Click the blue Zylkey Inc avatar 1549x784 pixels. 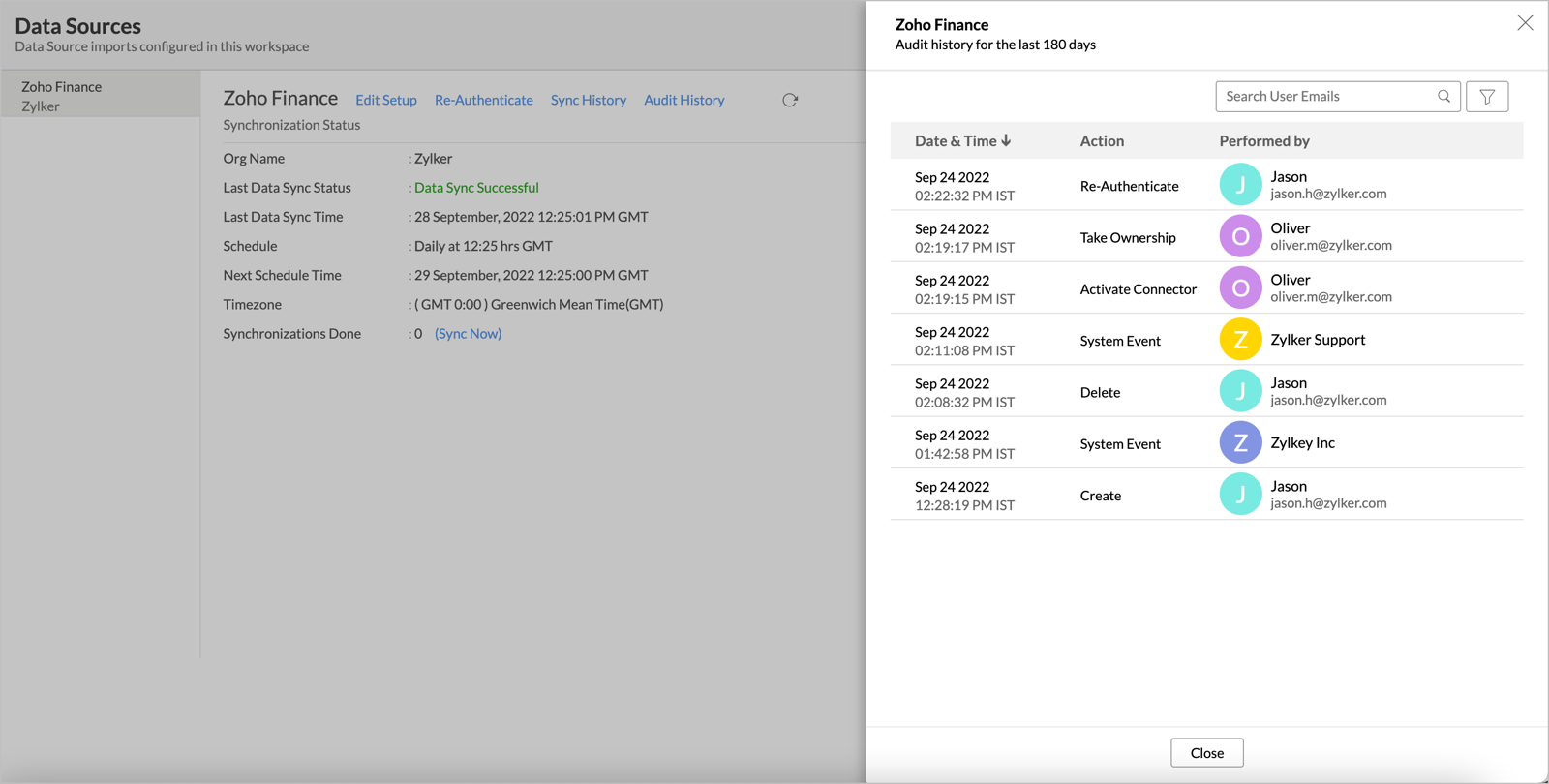1240,442
